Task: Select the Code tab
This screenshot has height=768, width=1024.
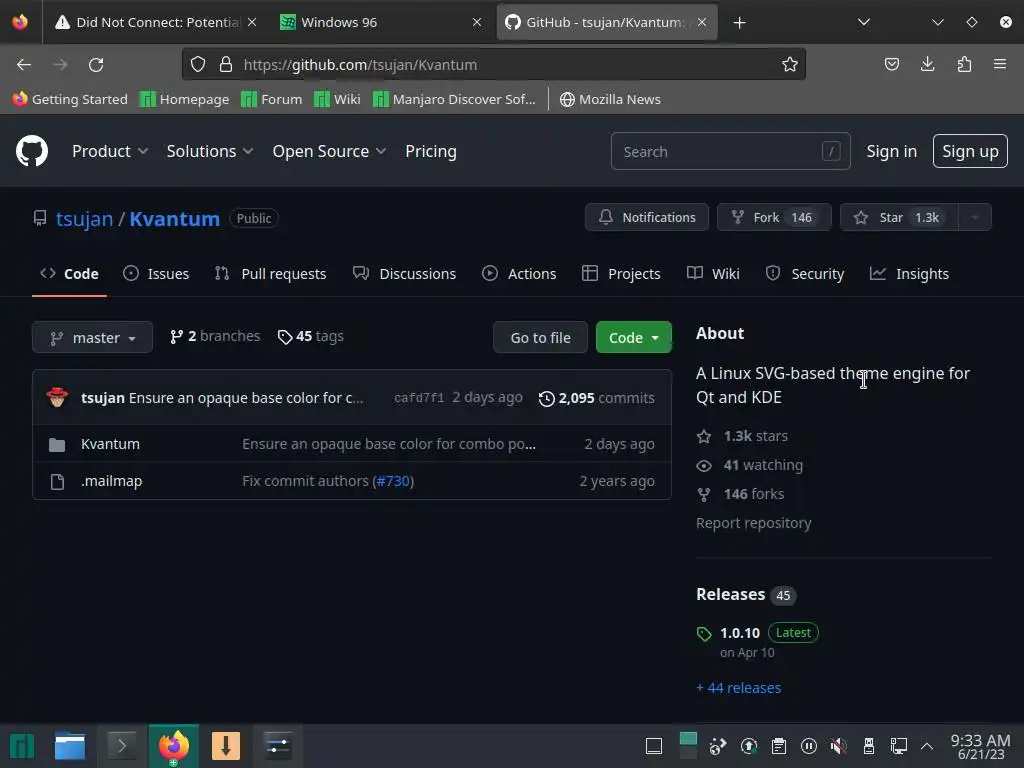Action: (x=69, y=274)
